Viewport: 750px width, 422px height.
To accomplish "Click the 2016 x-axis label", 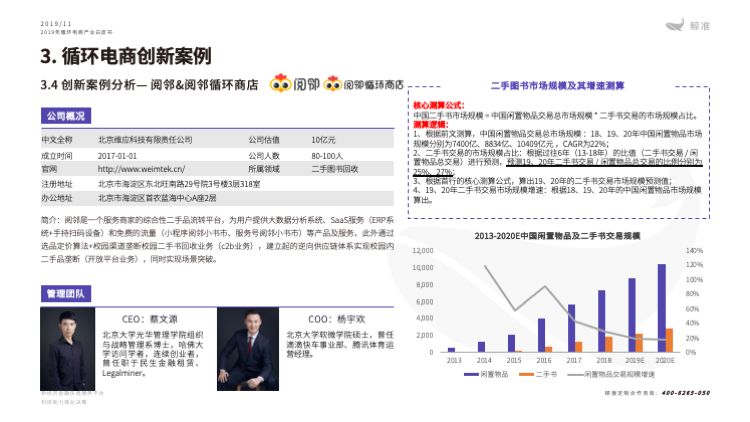I will point(543,360).
